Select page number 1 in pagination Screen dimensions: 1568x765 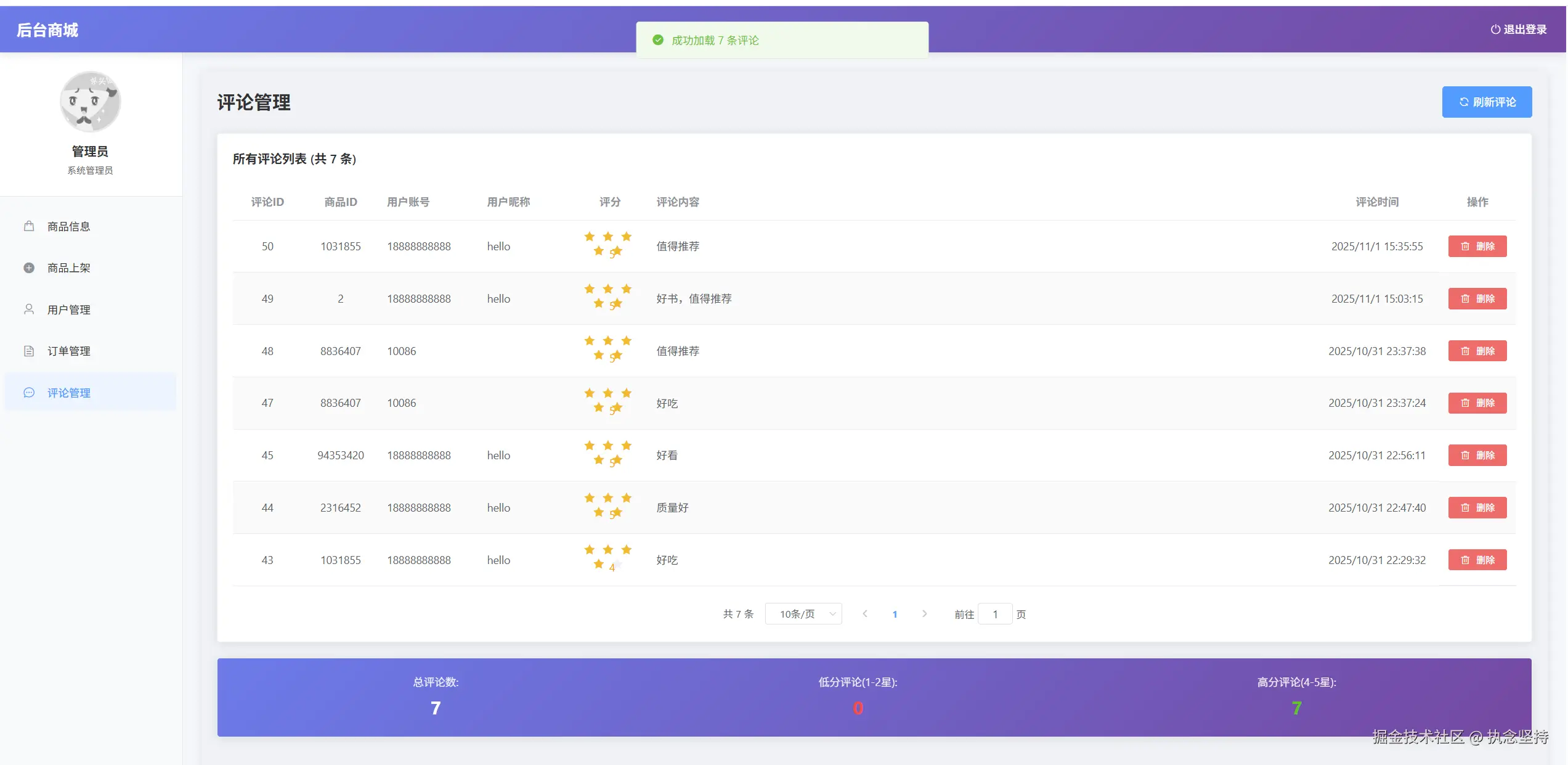coord(895,614)
